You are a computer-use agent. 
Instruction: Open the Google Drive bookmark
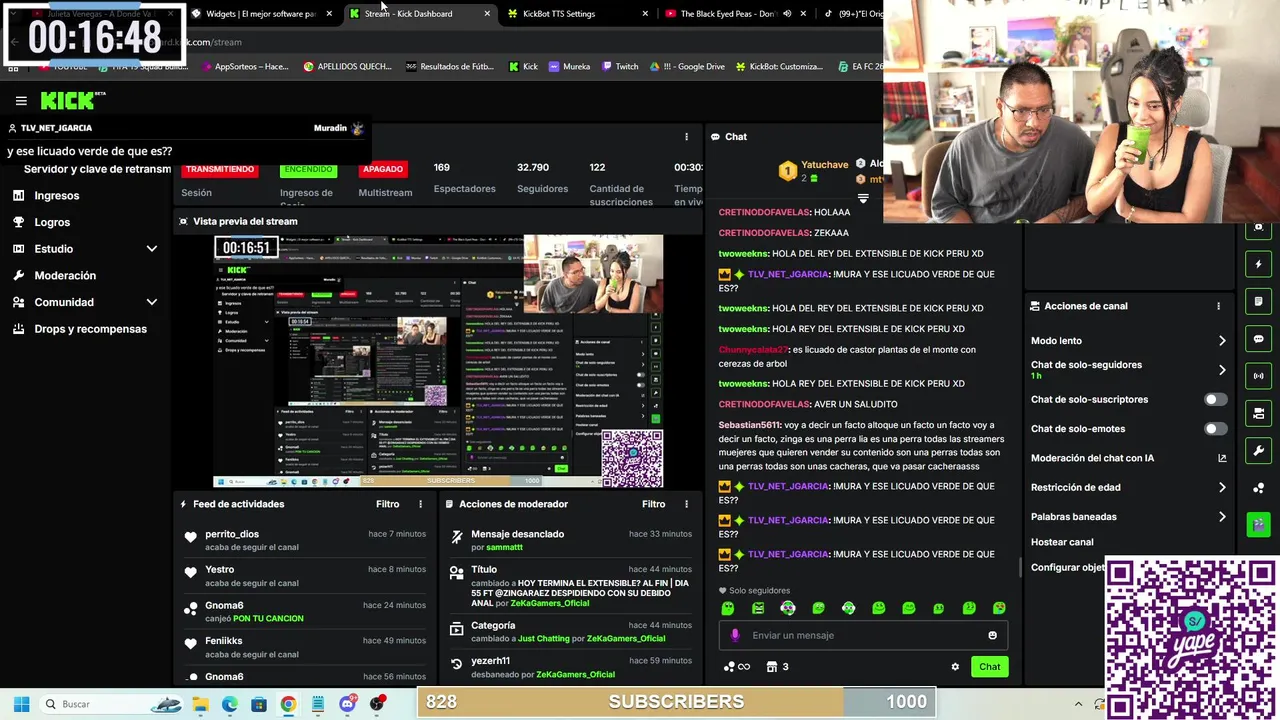(687, 67)
